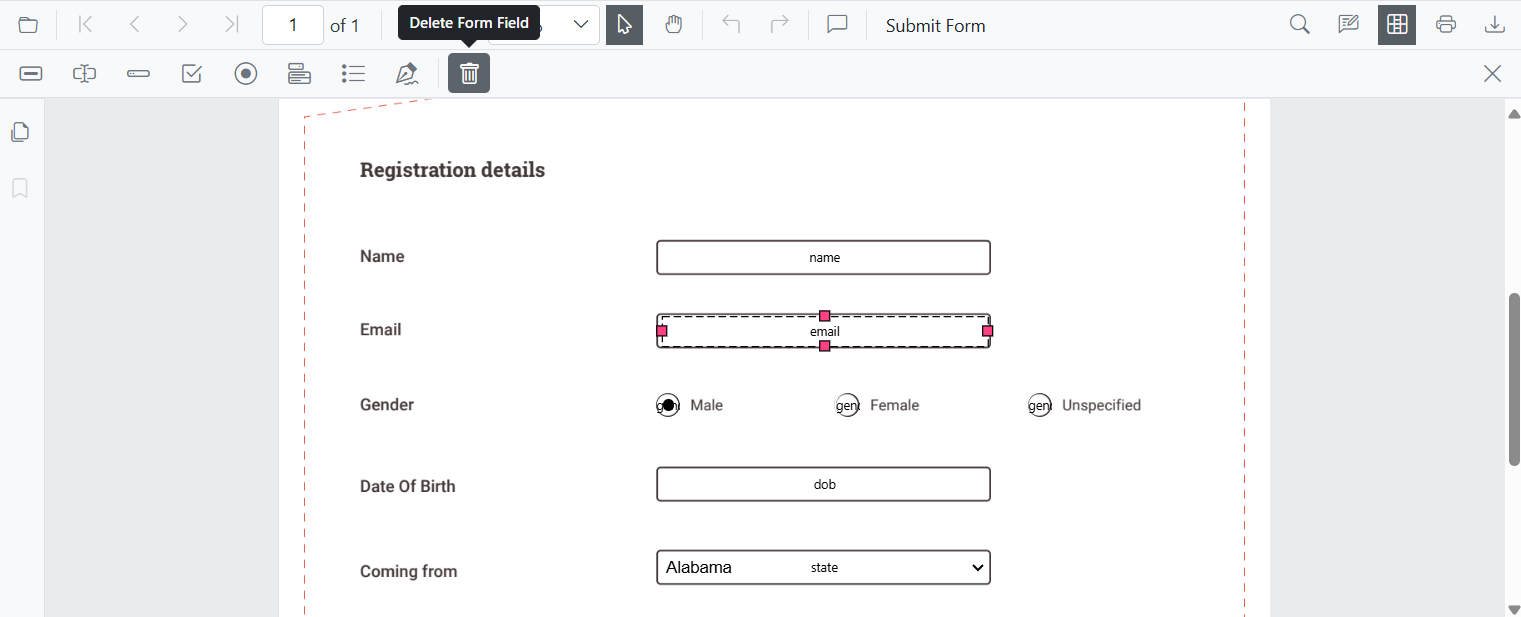Undo the last action
Viewport: 1521px width, 617px height.
[732, 25]
